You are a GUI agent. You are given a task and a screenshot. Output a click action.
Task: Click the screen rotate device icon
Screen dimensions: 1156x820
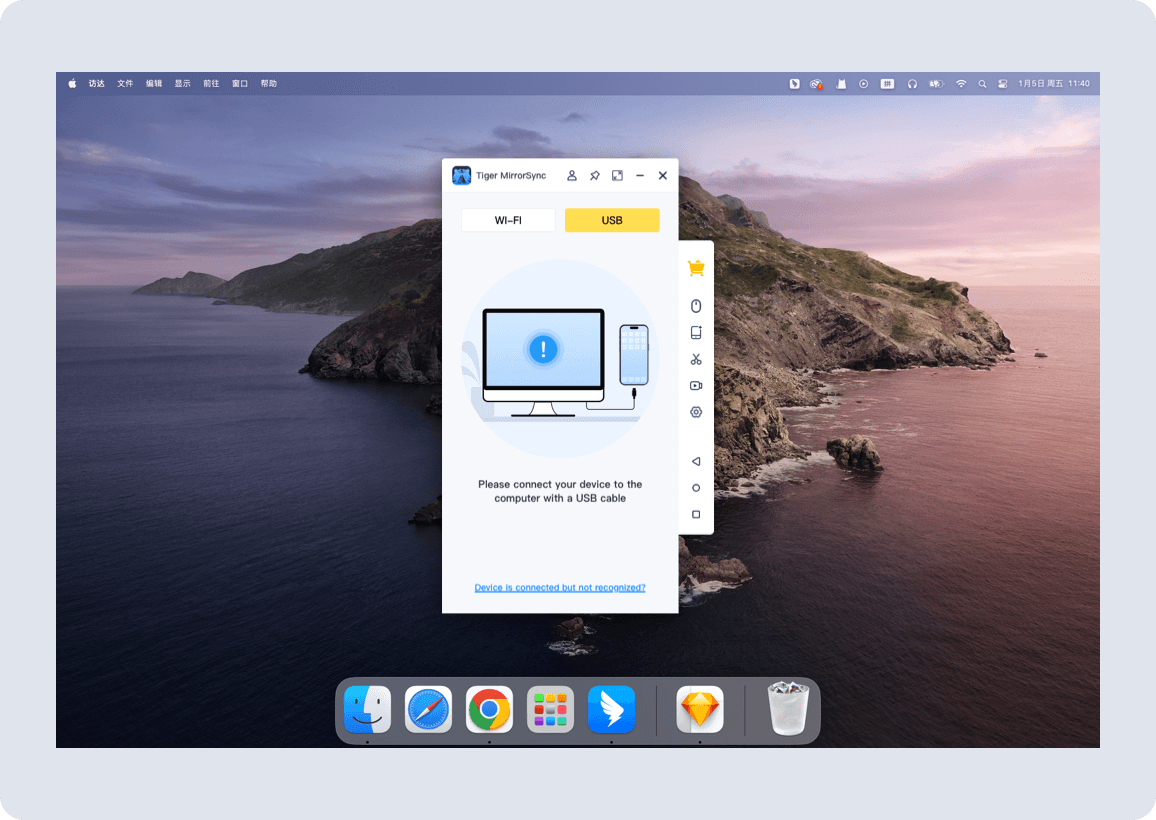696,333
